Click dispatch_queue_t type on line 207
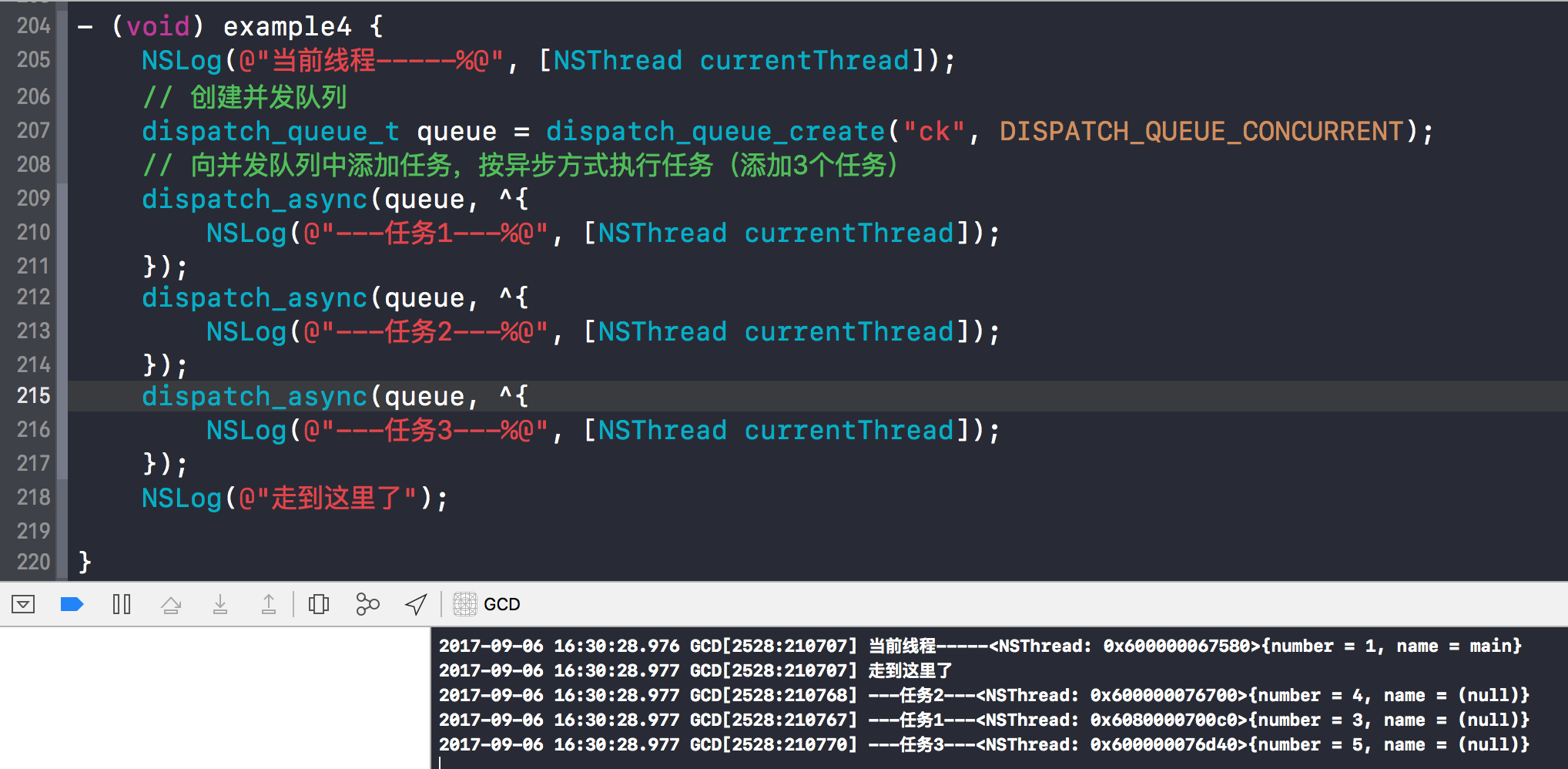This screenshot has width=1568, height=769. [x=271, y=131]
